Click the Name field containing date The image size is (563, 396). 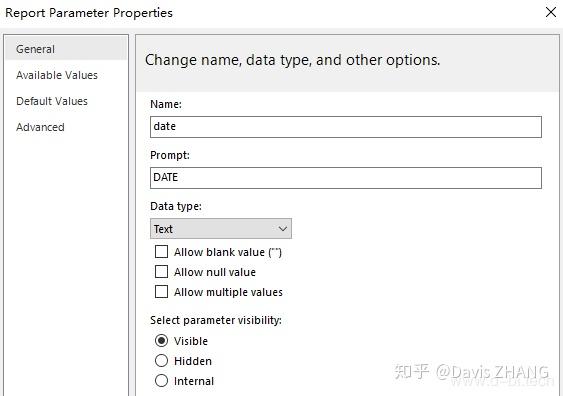coord(346,127)
